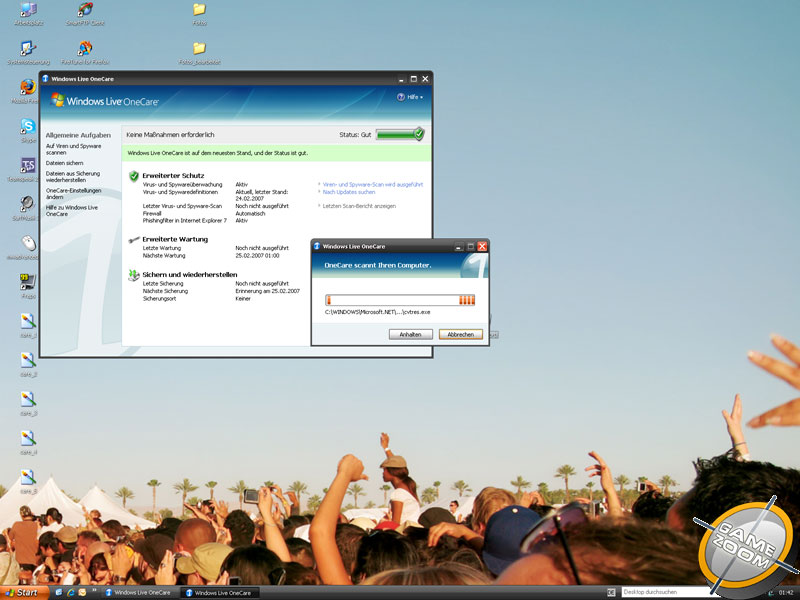800x600 pixels.
Task: Open the Hilfe dropdown menu
Action: [x=410, y=97]
